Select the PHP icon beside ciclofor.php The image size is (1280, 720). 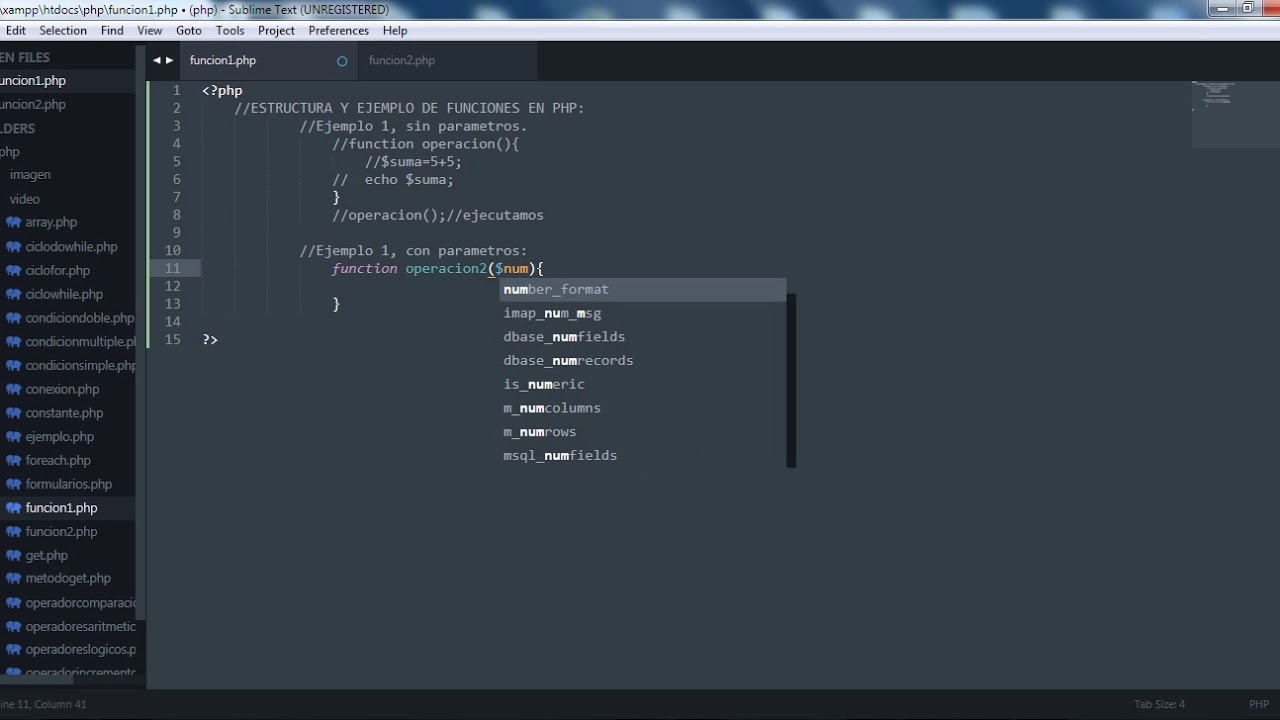[13, 270]
